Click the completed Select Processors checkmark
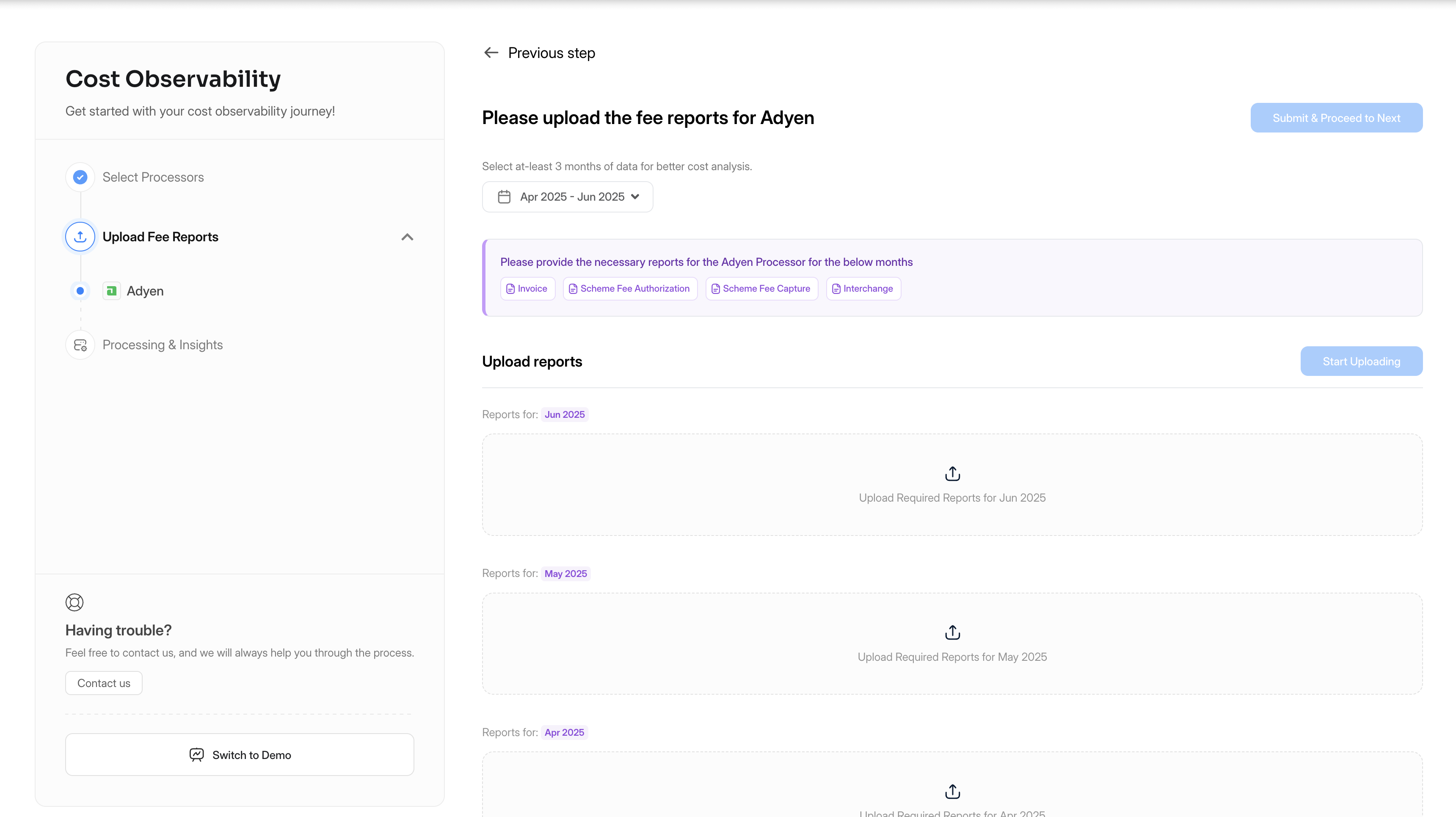The image size is (1456, 817). coord(80,177)
